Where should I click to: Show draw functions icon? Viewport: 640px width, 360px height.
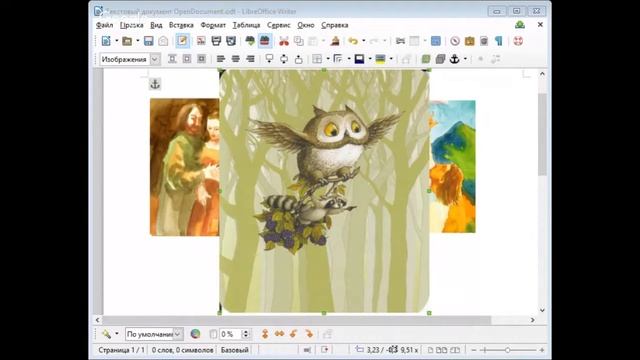[436, 41]
